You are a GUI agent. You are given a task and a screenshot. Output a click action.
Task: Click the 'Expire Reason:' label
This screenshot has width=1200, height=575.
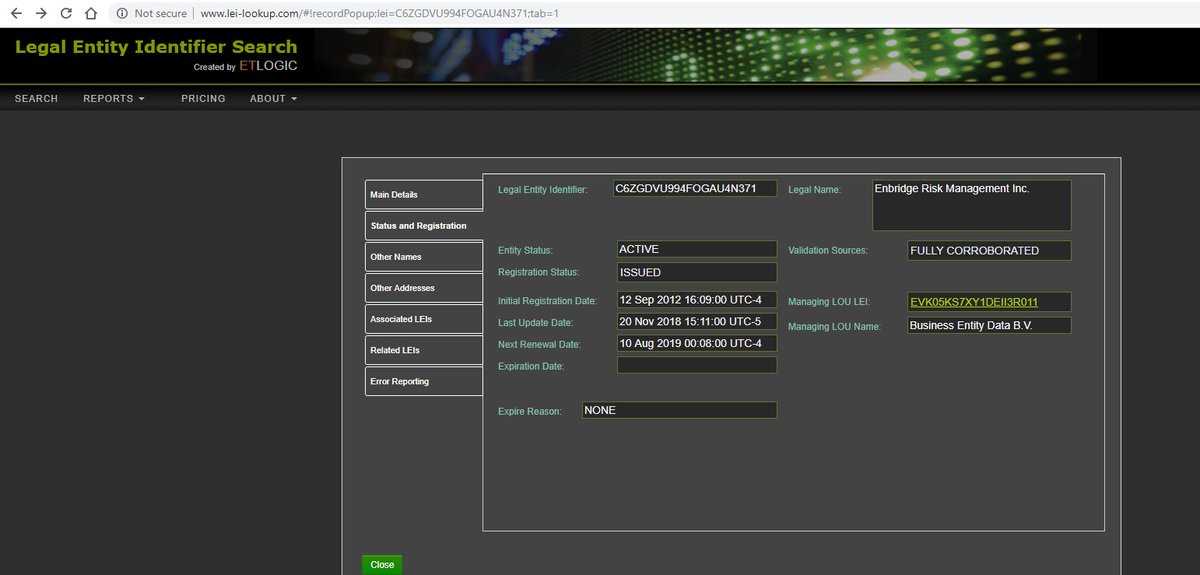point(530,411)
